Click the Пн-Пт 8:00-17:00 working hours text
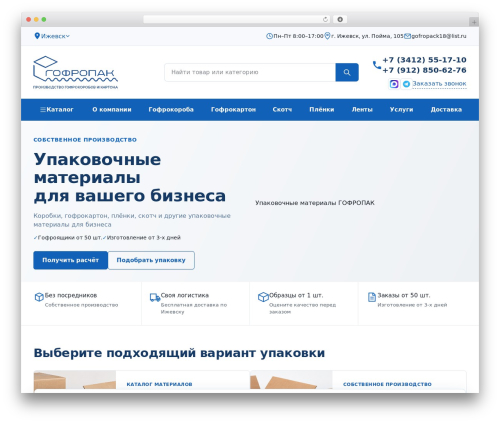 click(x=298, y=36)
